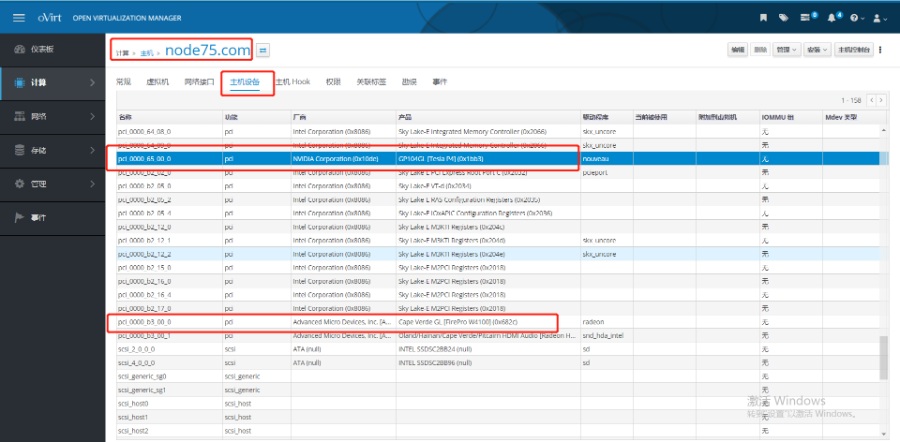Expand the 计算 sidebar submenu arrow
Image resolution: width=900 pixels, height=442 pixels.
point(92,83)
